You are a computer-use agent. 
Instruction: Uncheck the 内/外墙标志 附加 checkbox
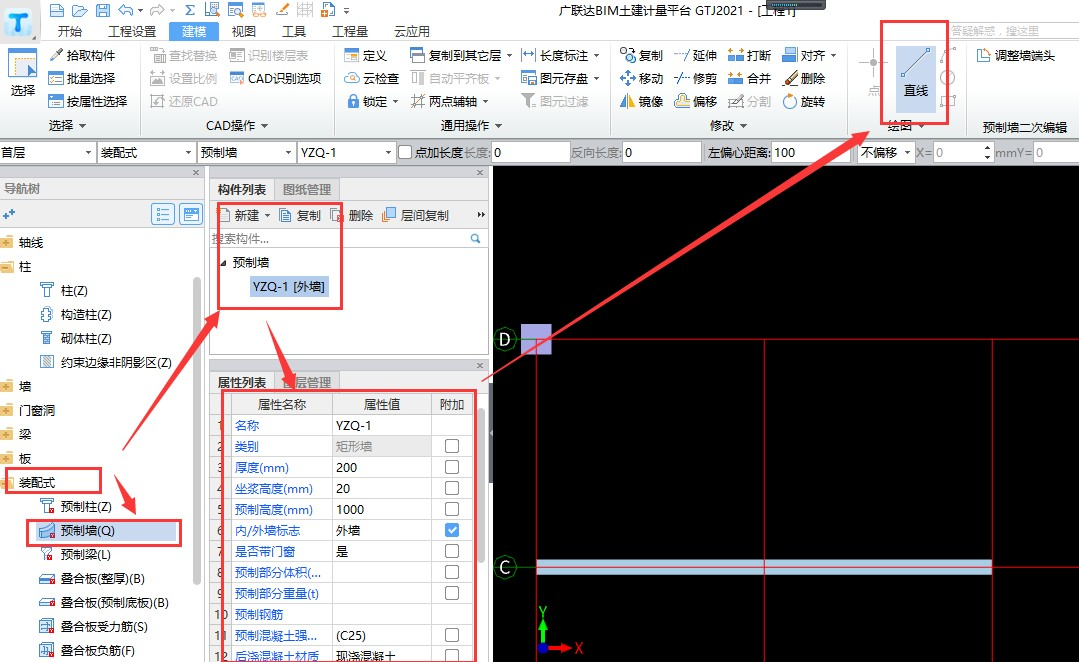pos(451,530)
